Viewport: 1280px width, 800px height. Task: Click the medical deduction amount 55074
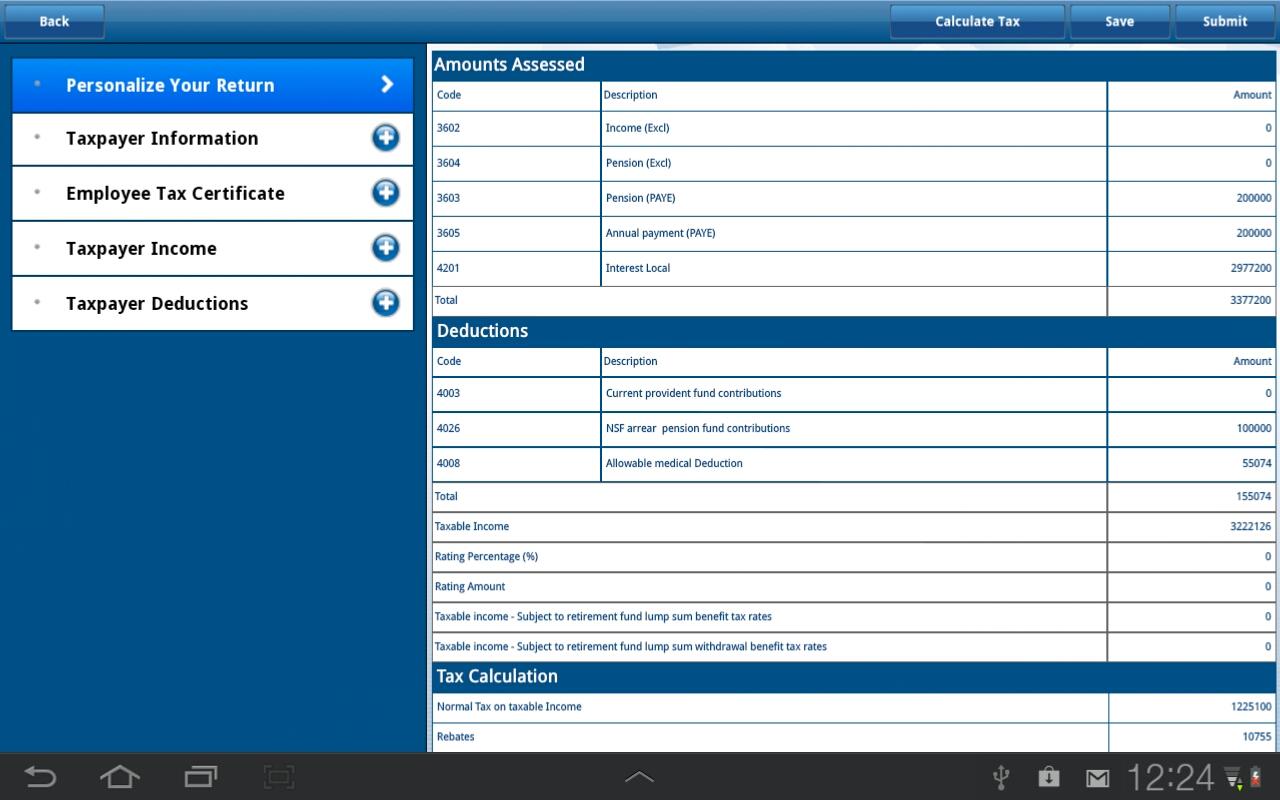pos(1257,463)
